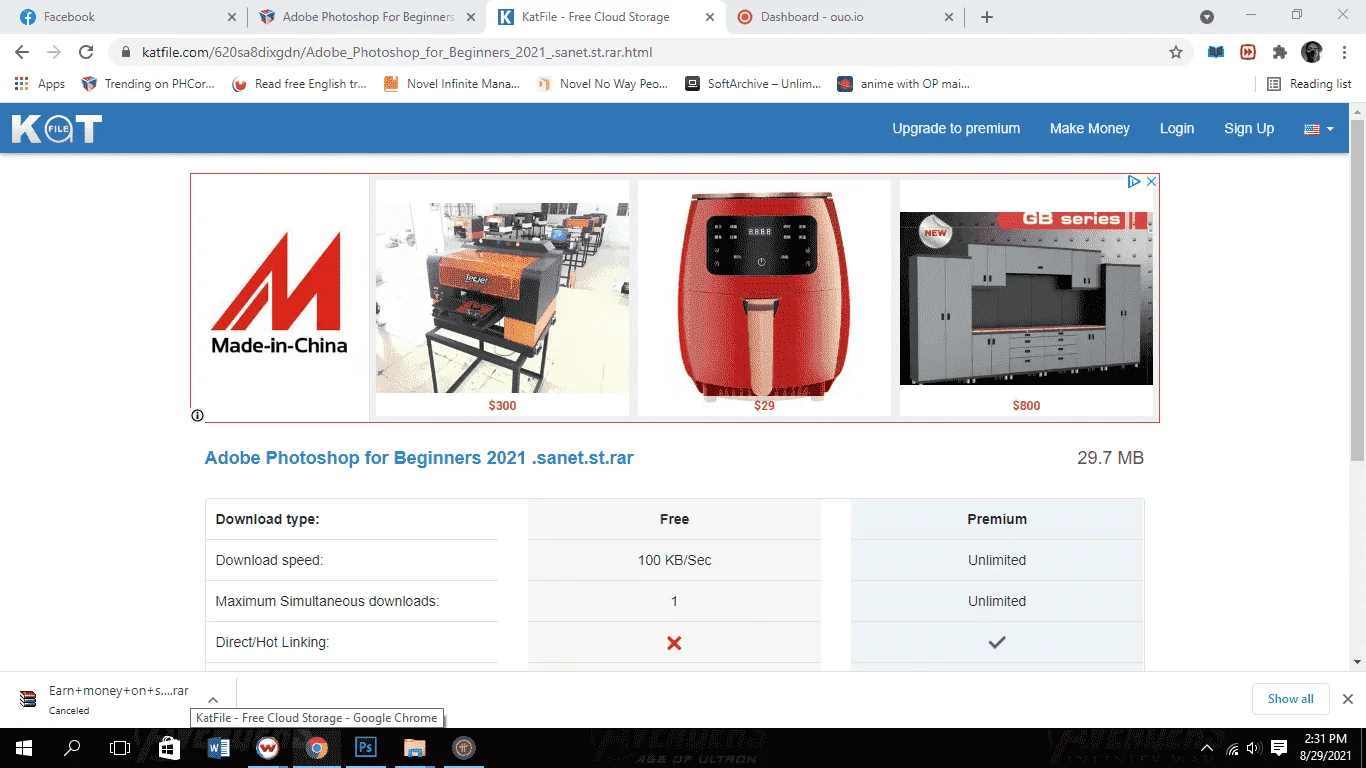The width and height of the screenshot is (1366, 768).
Task: Switch to the Dashboard - ouo.io tab
Action: coord(846,17)
